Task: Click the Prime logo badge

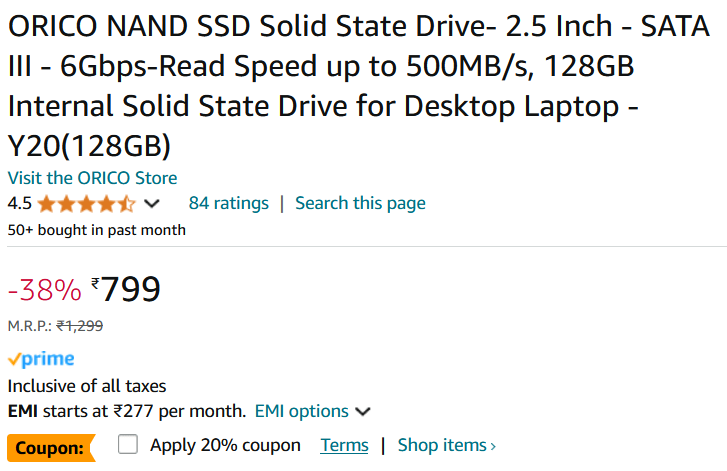Action: pyautogui.click(x=41, y=359)
